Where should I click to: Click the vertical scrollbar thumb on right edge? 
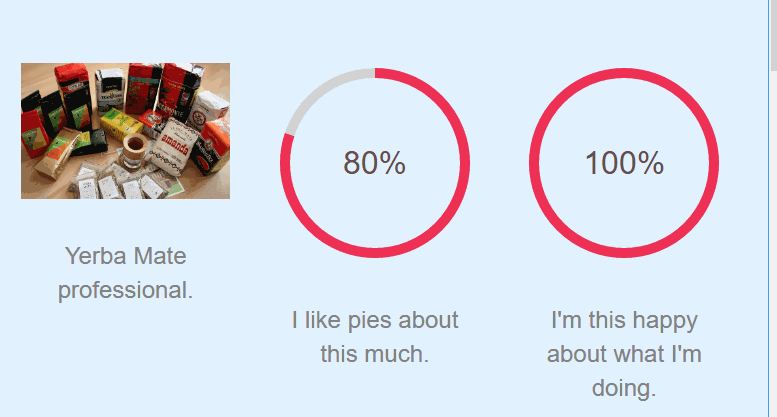coord(774,35)
